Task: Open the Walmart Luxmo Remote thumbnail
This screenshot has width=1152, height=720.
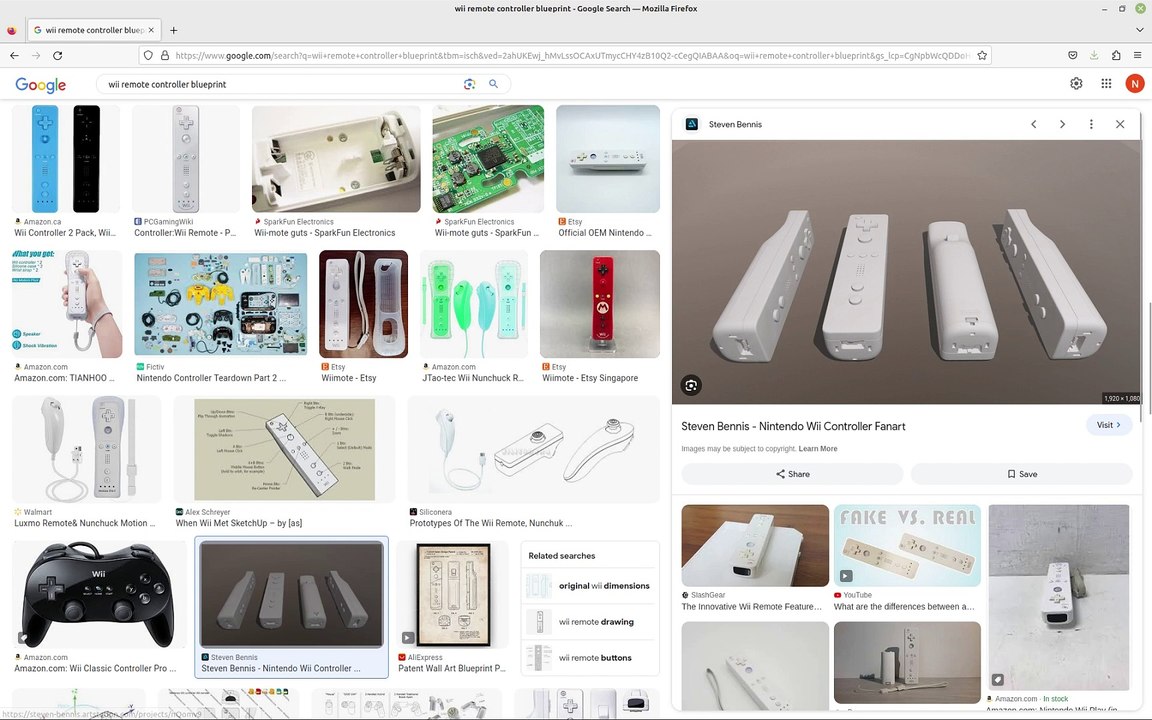Action: (x=87, y=449)
